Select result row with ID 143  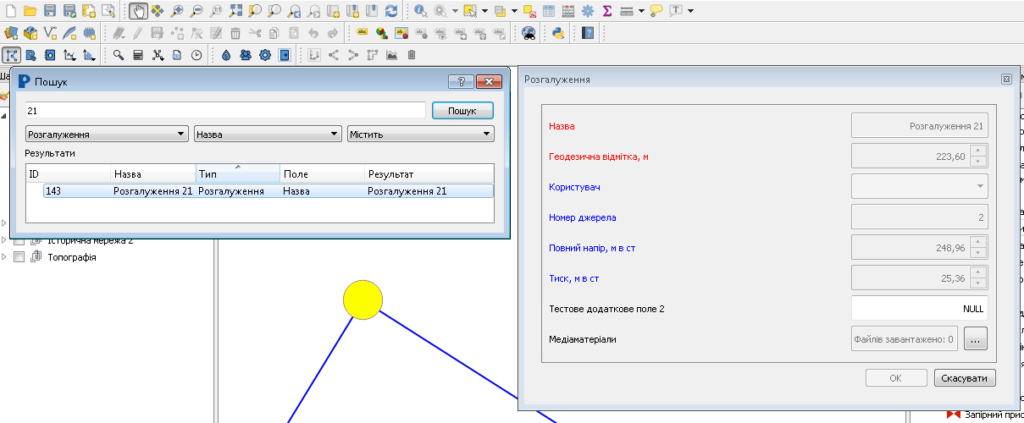pos(268,191)
